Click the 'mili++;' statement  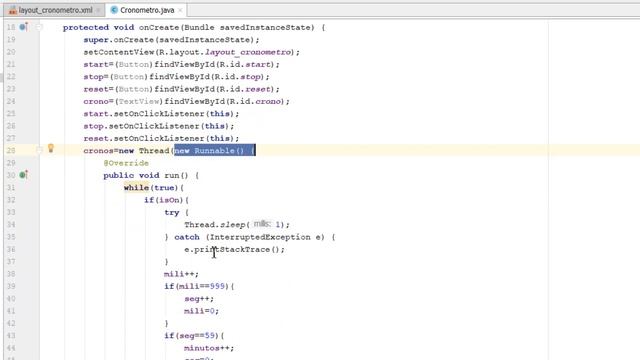pos(181,274)
